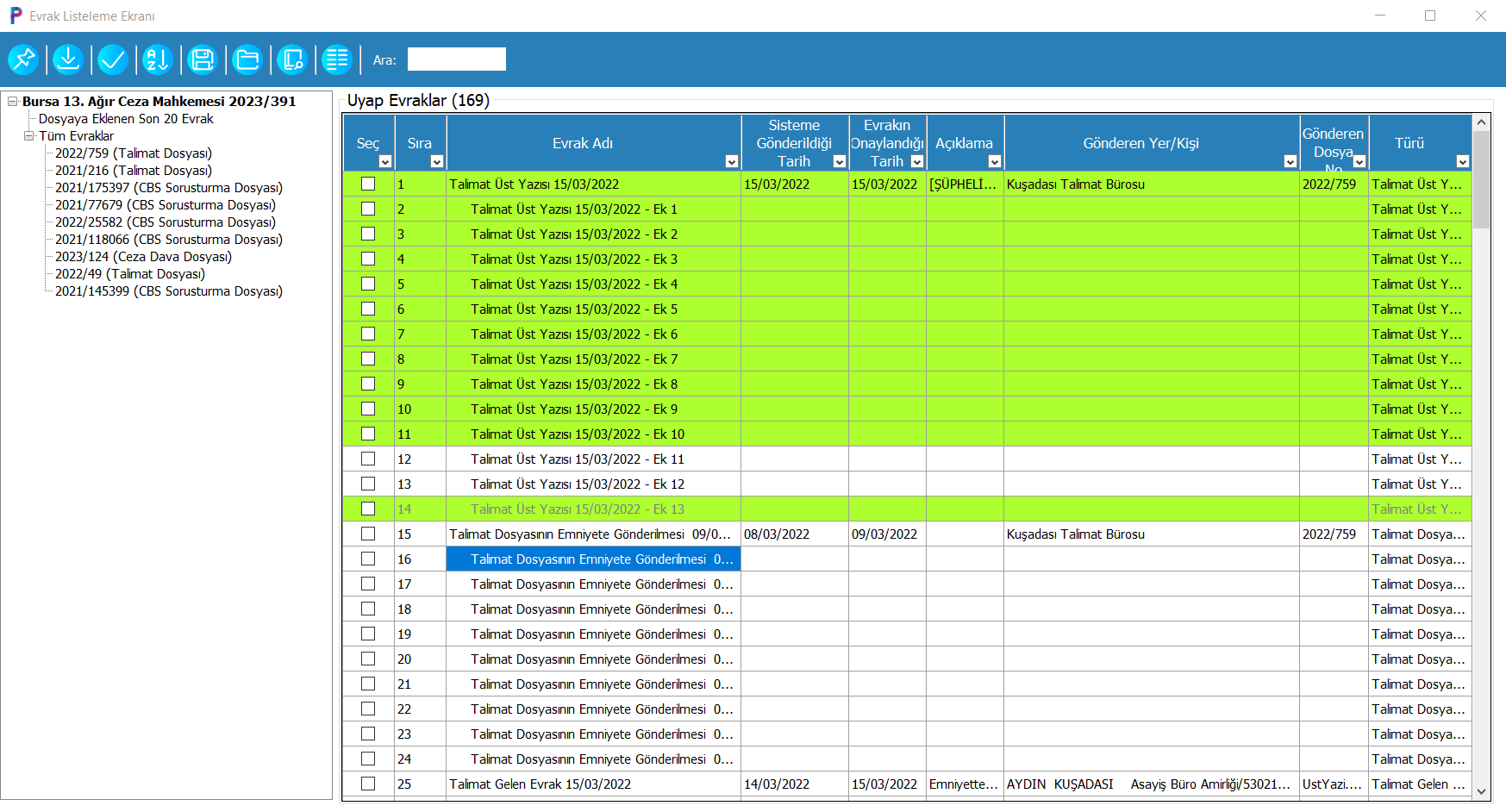Click the floppy disk save icon
This screenshot has width=1506, height=812.
point(203,59)
